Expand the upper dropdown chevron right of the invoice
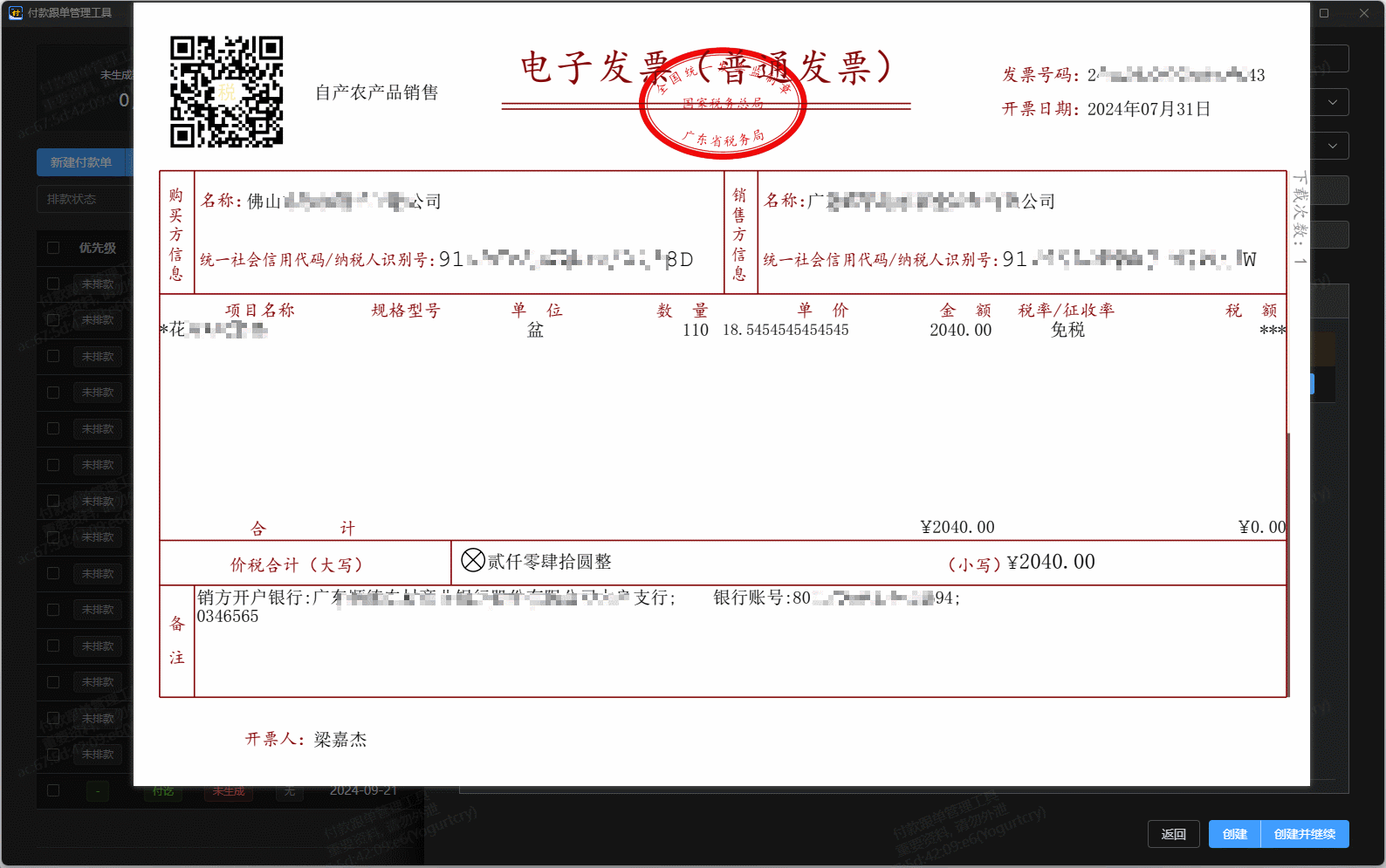Viewport: 1386px width, 868px height. click(x=1333, y=102)
